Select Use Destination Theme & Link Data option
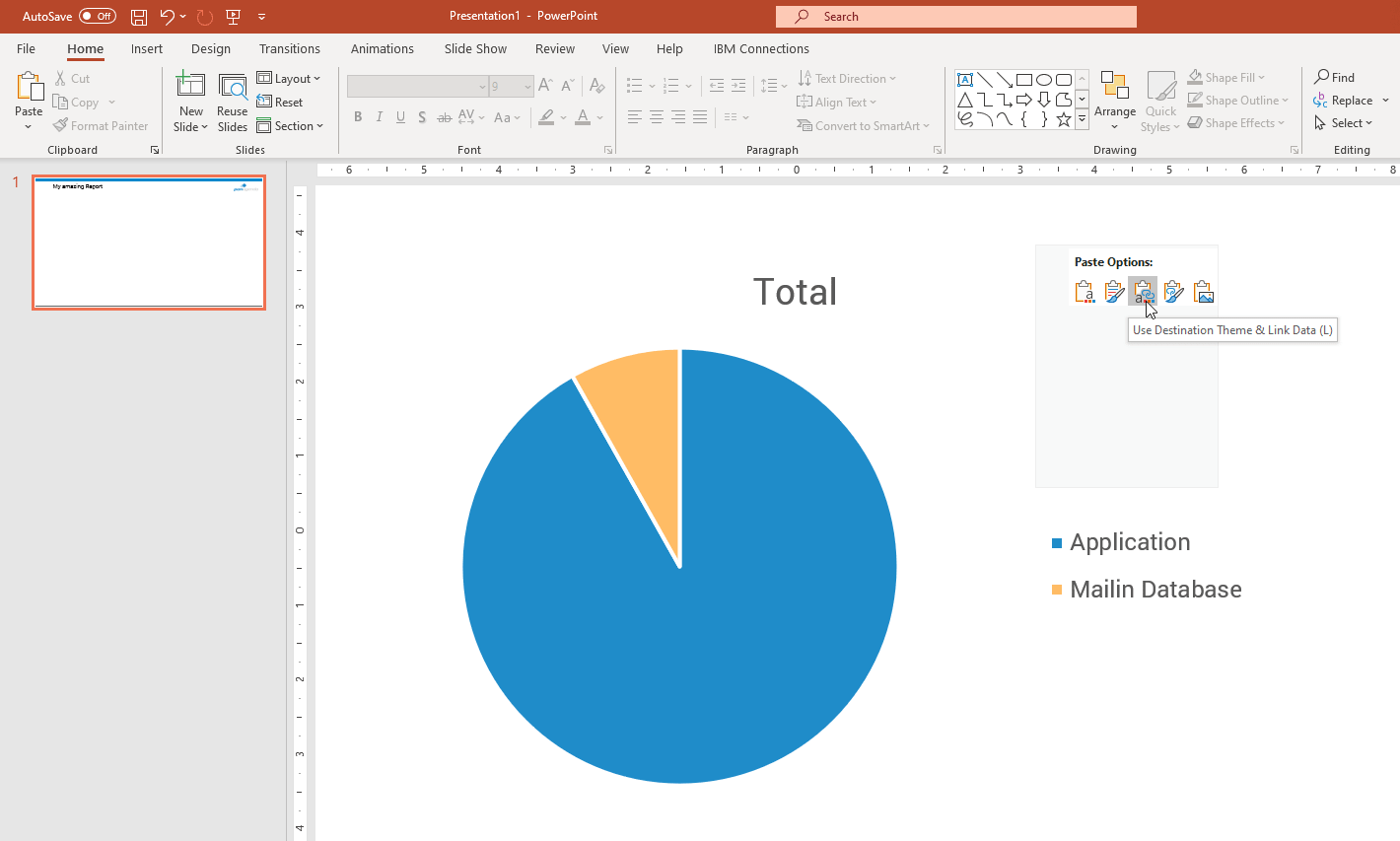The image size is (1400, 841). [1143, 292]
